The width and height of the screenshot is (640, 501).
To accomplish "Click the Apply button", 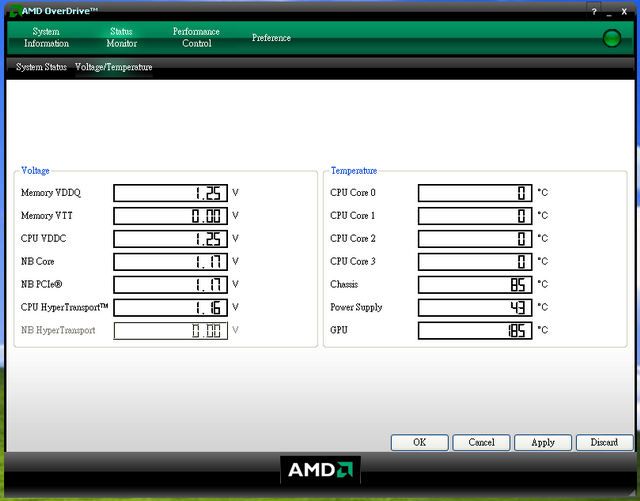I will point(543,443).
